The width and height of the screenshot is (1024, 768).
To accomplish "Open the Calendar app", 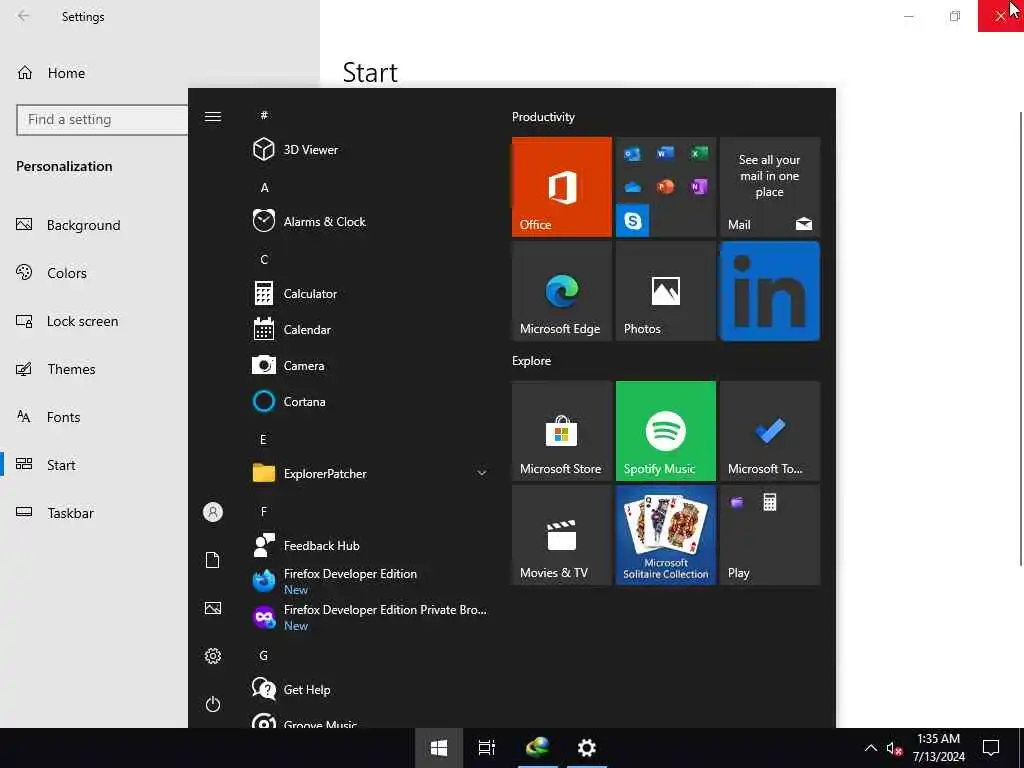I will (x=370, y=330).
